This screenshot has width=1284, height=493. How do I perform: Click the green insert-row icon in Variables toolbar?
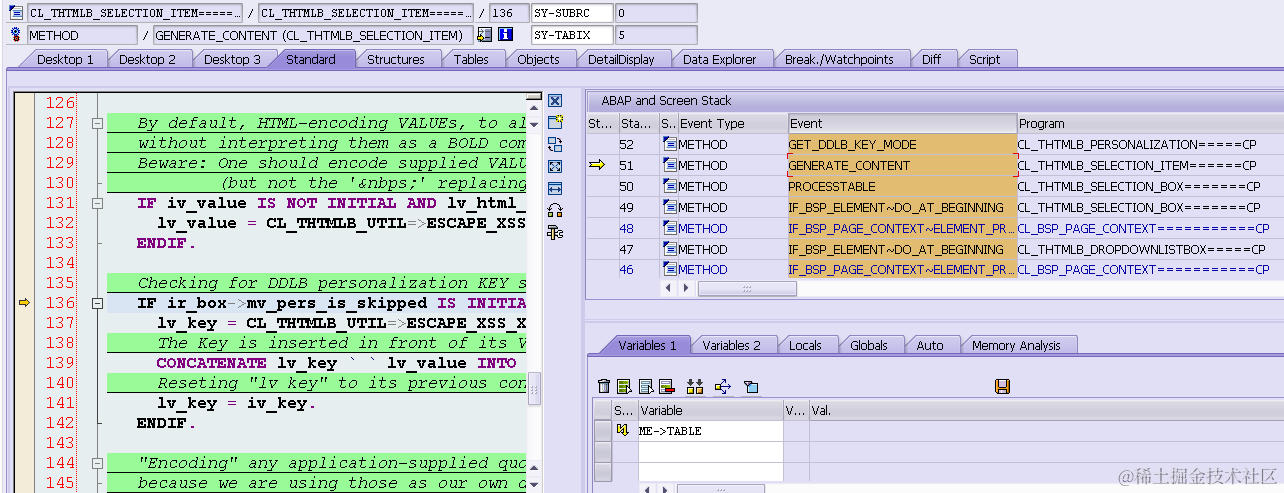[x=624, y=386]
